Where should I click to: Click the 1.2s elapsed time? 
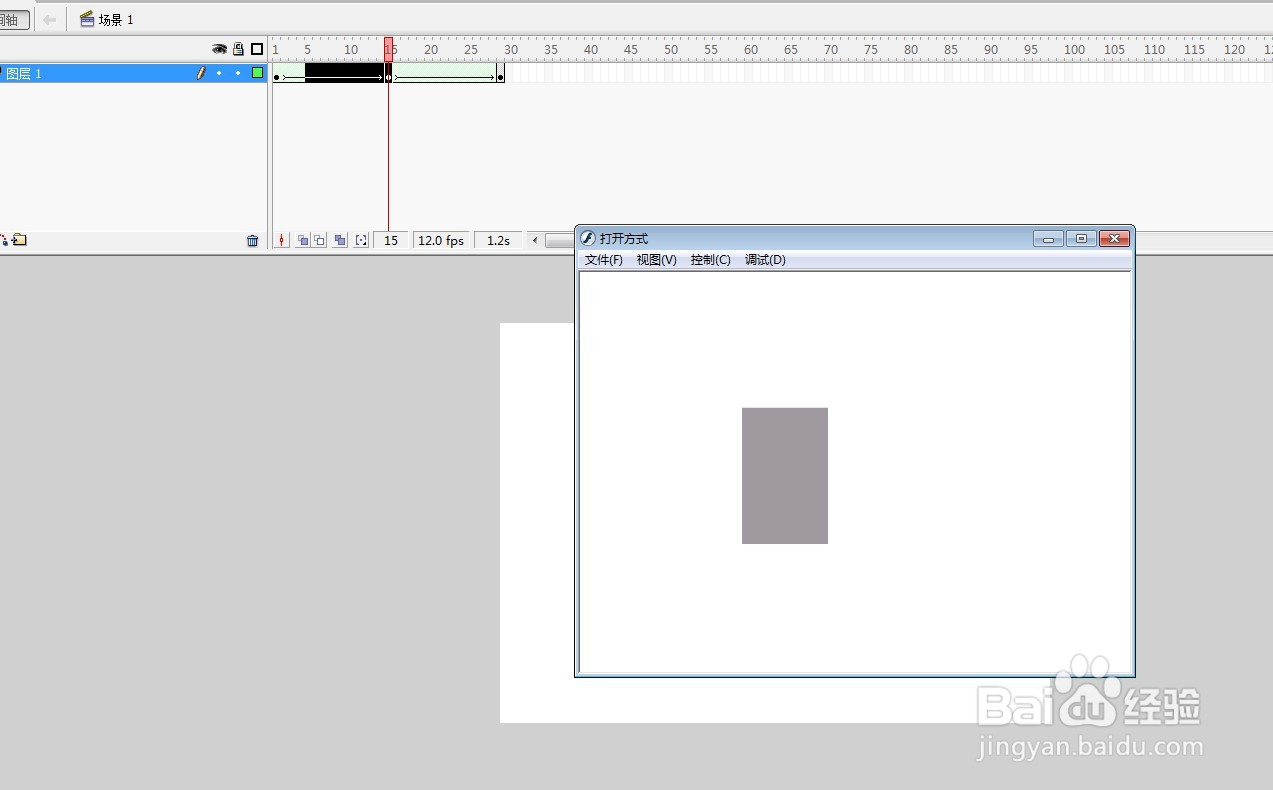point(498,240)
